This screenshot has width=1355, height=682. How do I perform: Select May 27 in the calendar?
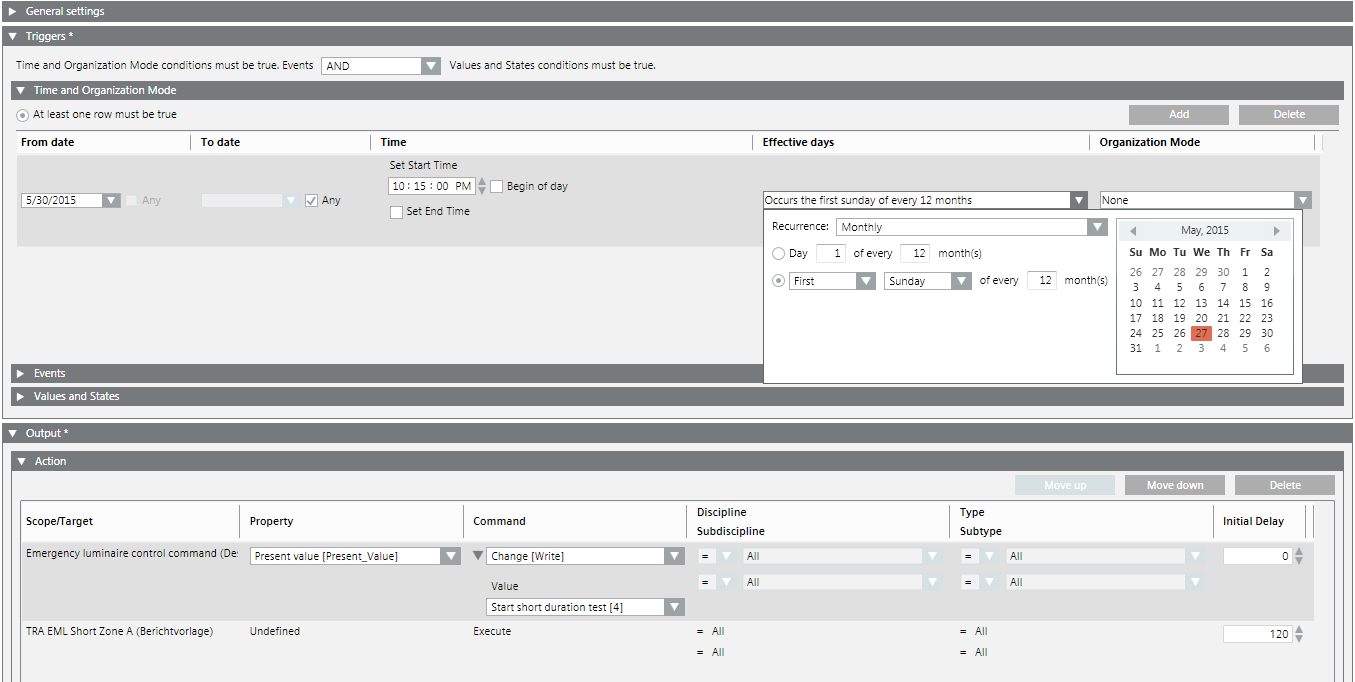(x=1201, y=333)
